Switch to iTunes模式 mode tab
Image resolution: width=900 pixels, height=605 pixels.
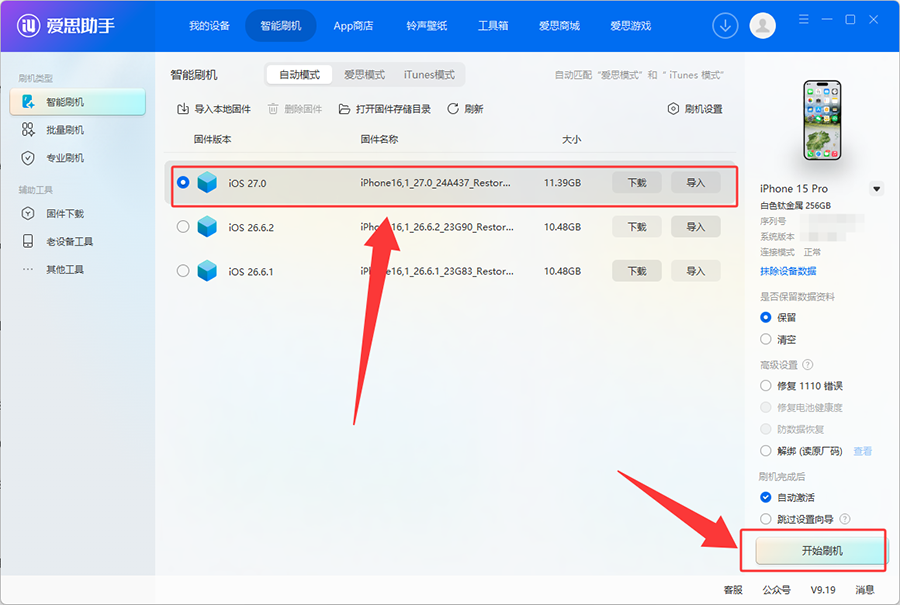(429, 75)
